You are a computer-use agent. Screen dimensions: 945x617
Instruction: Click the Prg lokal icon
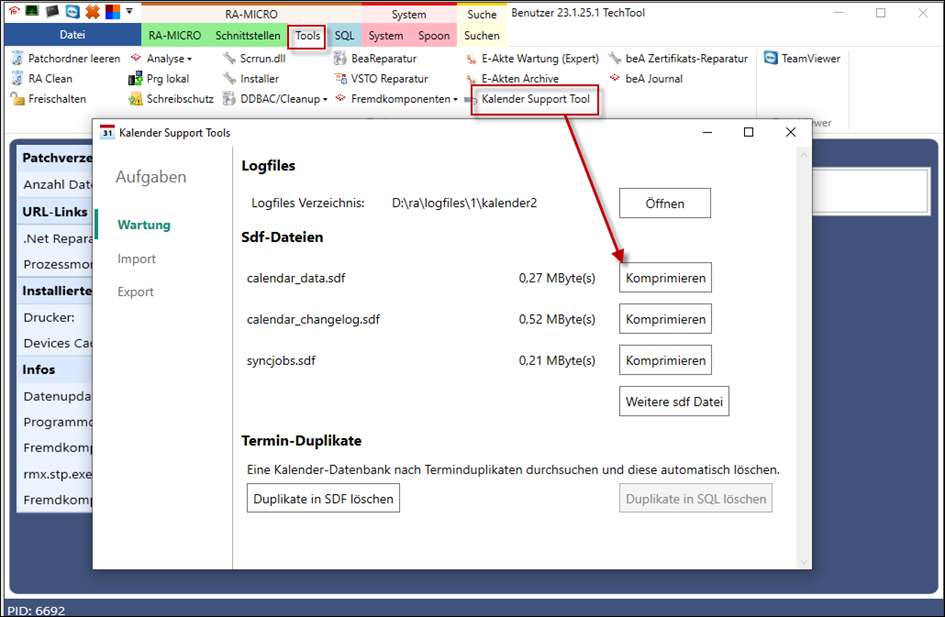135,78
